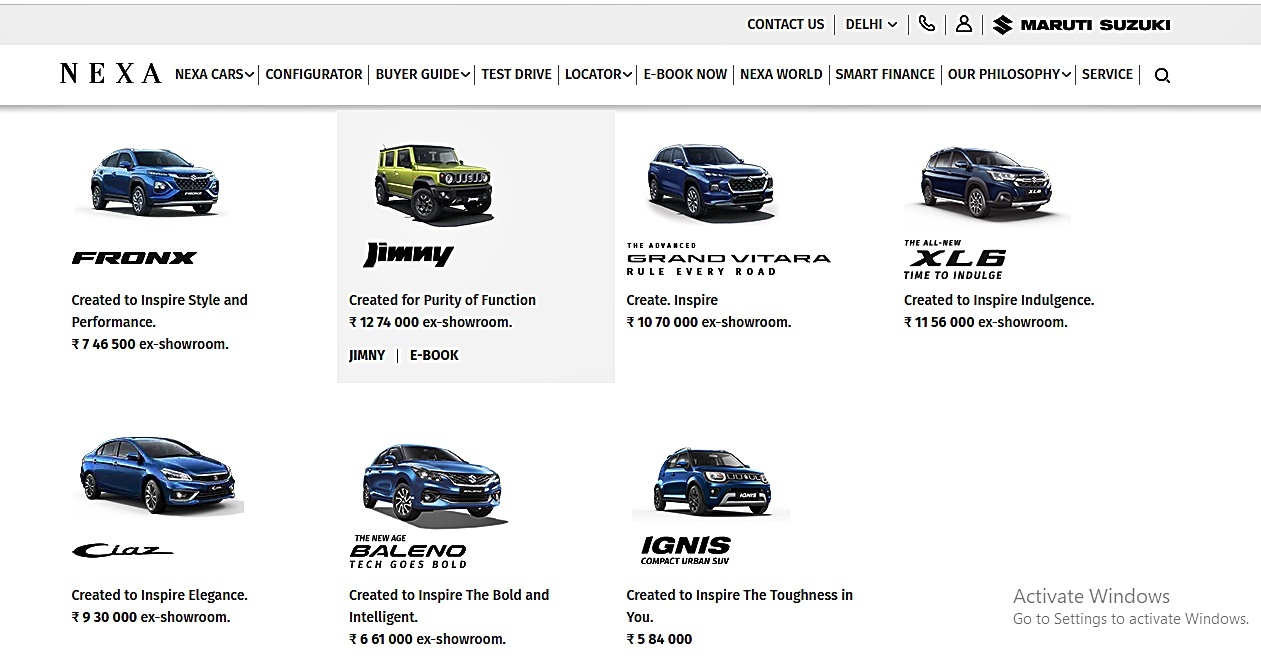1261x661 pixels.
Task: Click the CONTACT US link
Action: (x=786, y=24)
